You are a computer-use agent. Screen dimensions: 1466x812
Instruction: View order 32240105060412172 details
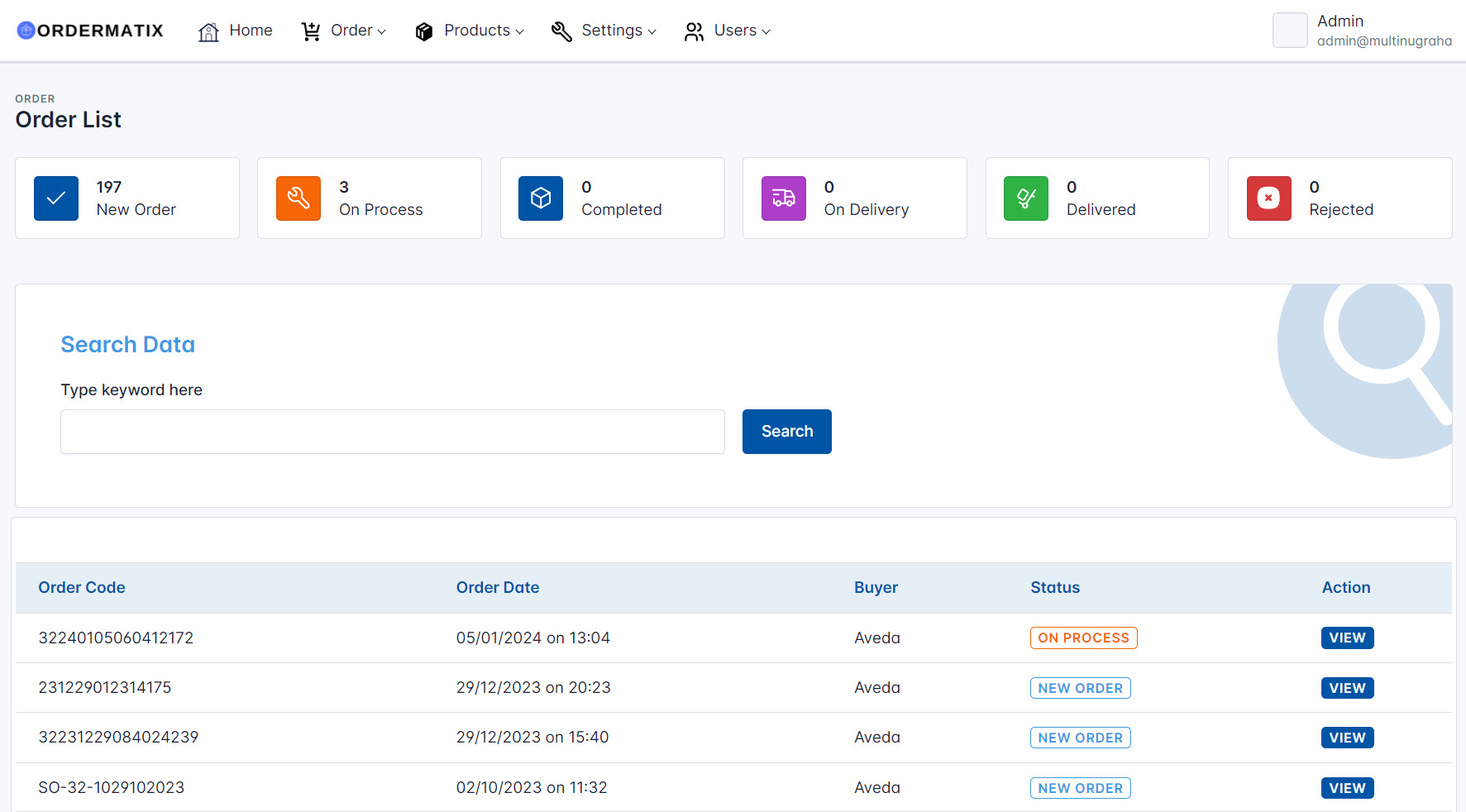1347,638
